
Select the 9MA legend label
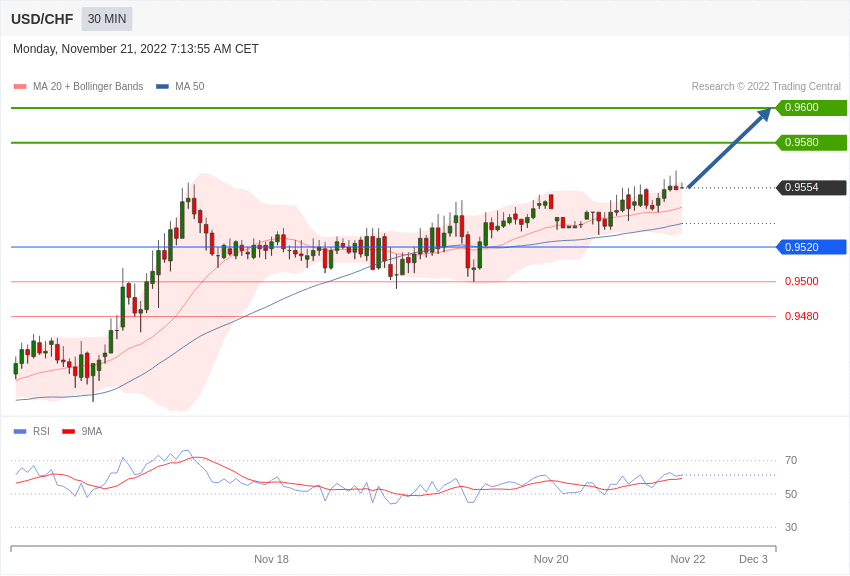pos(92,431)
